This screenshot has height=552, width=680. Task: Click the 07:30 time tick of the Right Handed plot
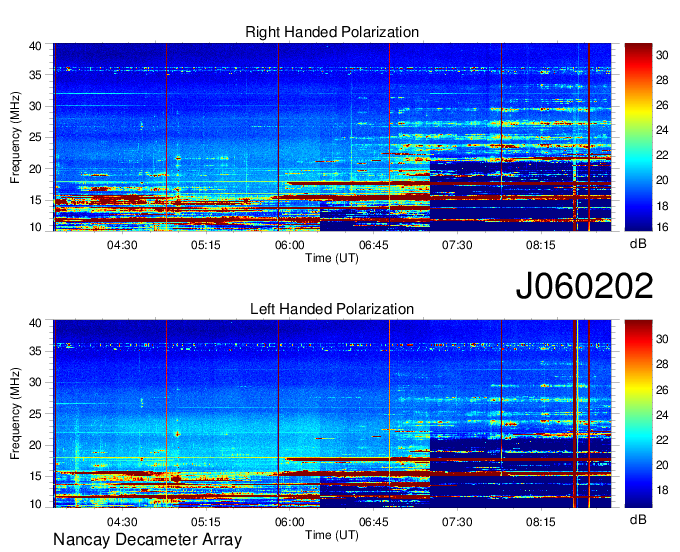(457, 245)
